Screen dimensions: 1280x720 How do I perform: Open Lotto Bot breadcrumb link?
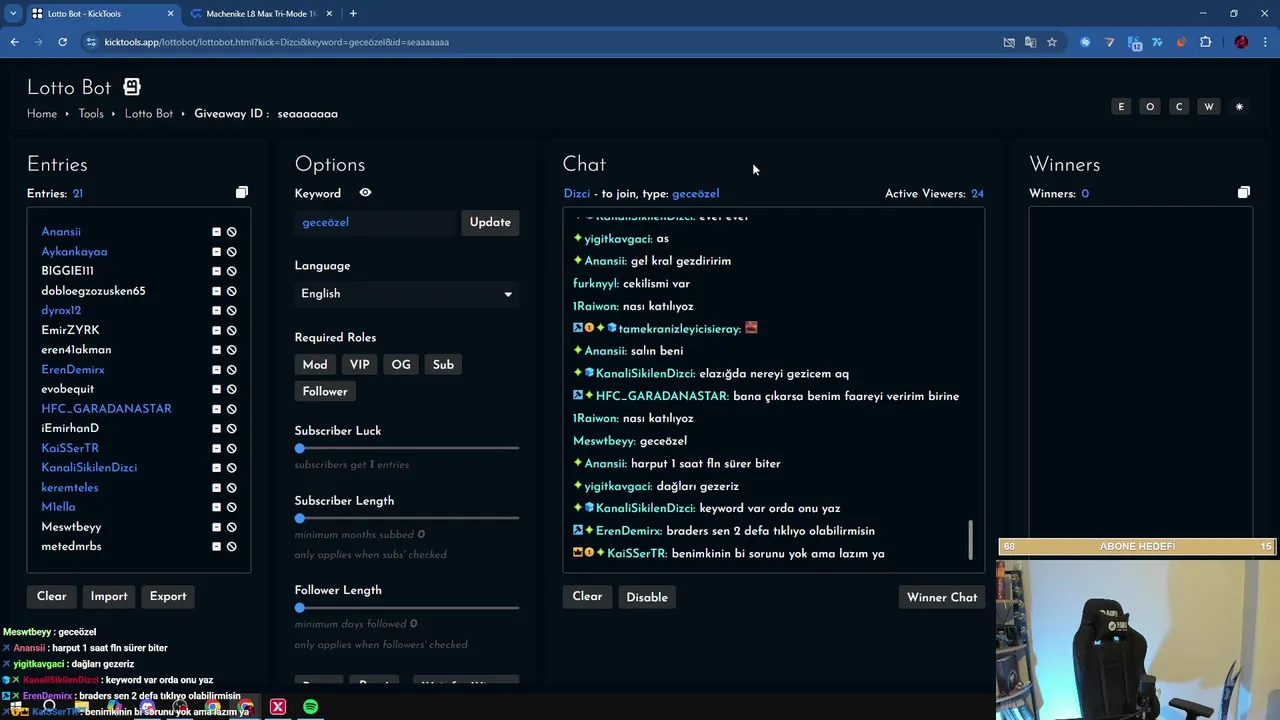click(x=149, y=114)
